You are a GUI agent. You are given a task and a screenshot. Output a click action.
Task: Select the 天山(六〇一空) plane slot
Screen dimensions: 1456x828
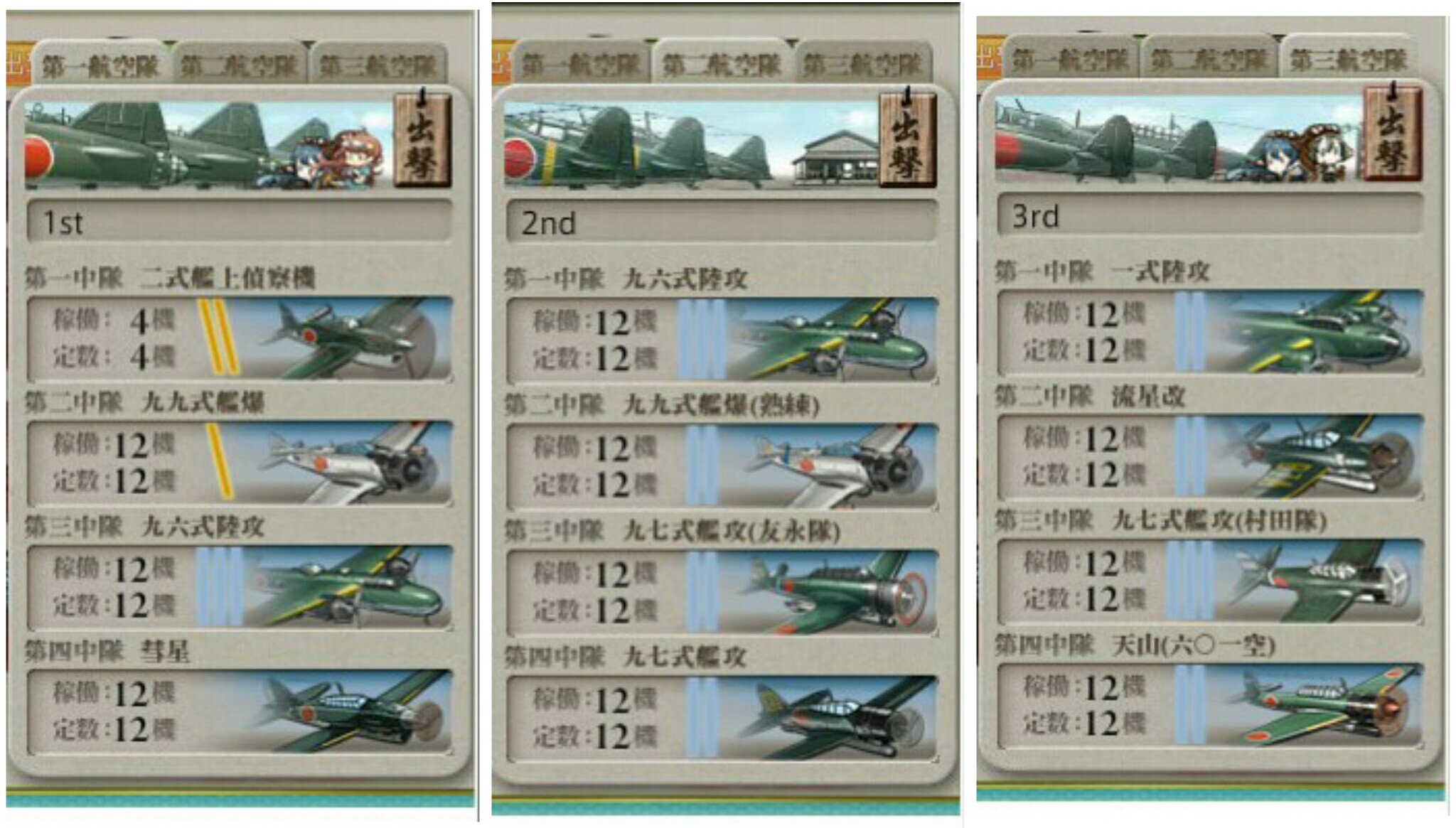[x=1210, y=705]
